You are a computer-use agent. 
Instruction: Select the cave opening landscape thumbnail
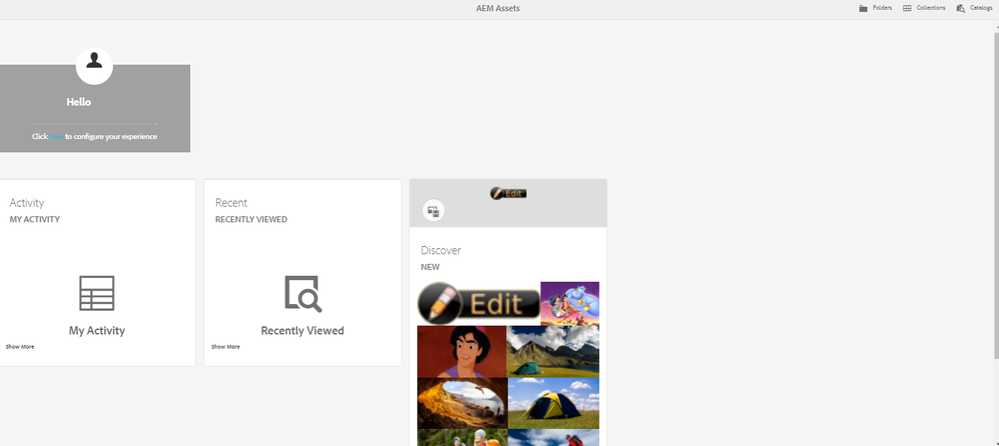(461, 403)
